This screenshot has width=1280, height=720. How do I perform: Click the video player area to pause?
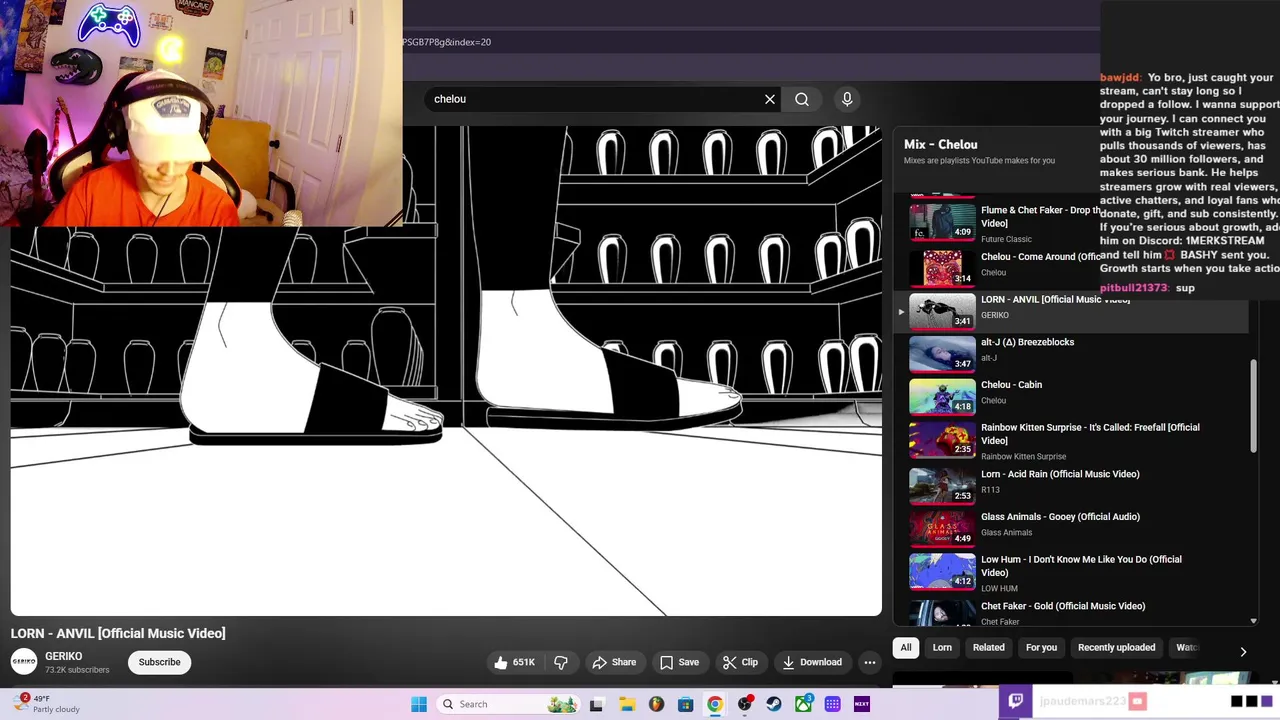446,371
